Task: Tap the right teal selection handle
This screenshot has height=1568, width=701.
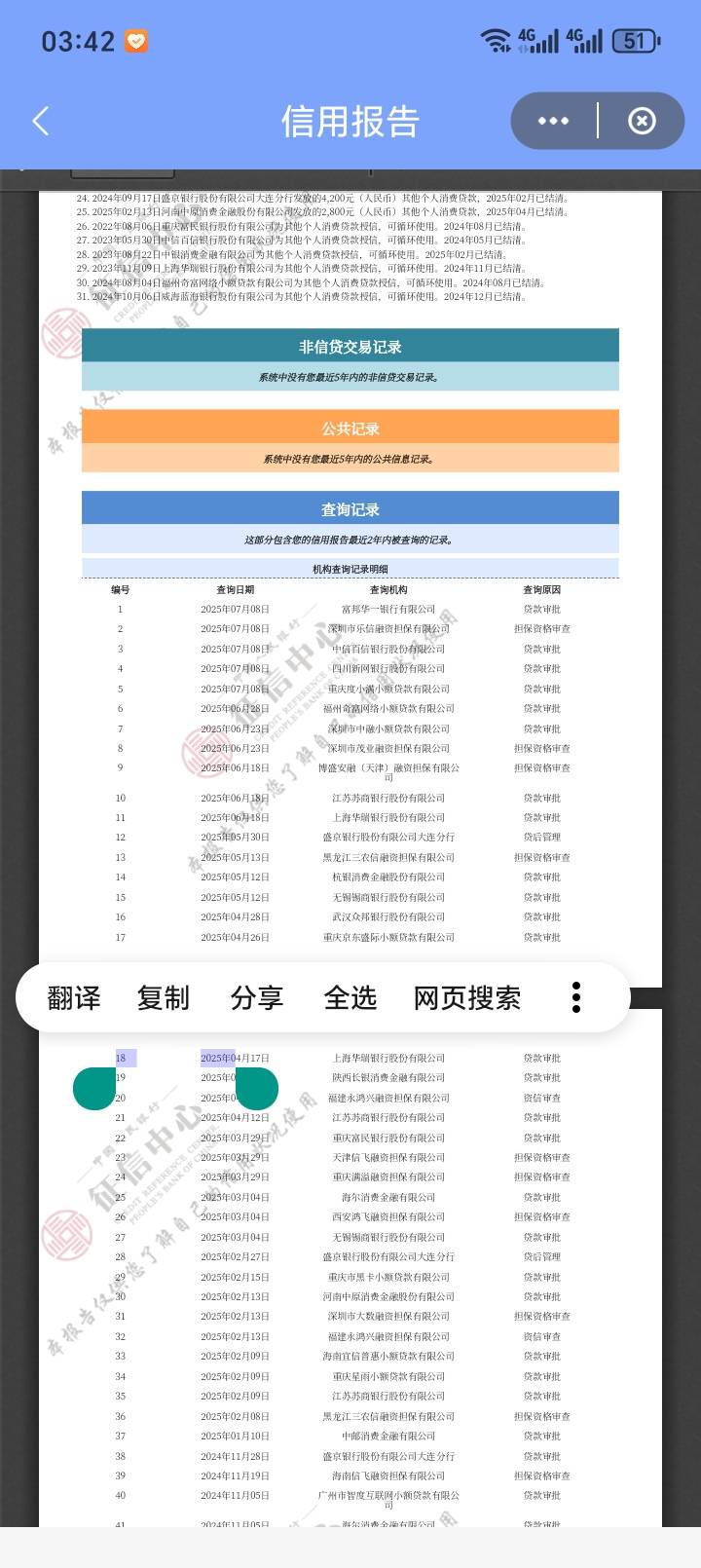Action: [x=257, y=1088]
